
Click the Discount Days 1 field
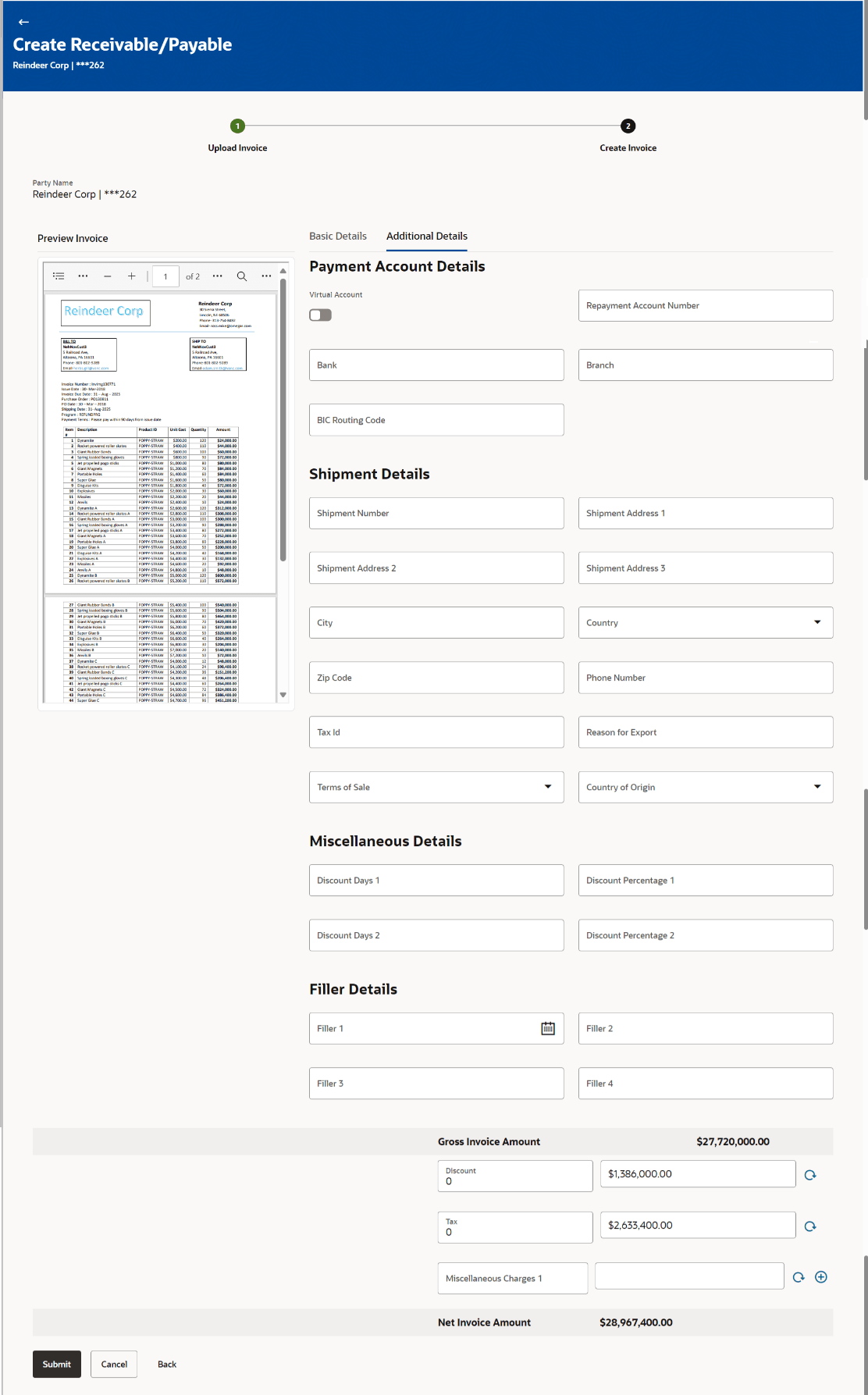click(x=436, y=880)
